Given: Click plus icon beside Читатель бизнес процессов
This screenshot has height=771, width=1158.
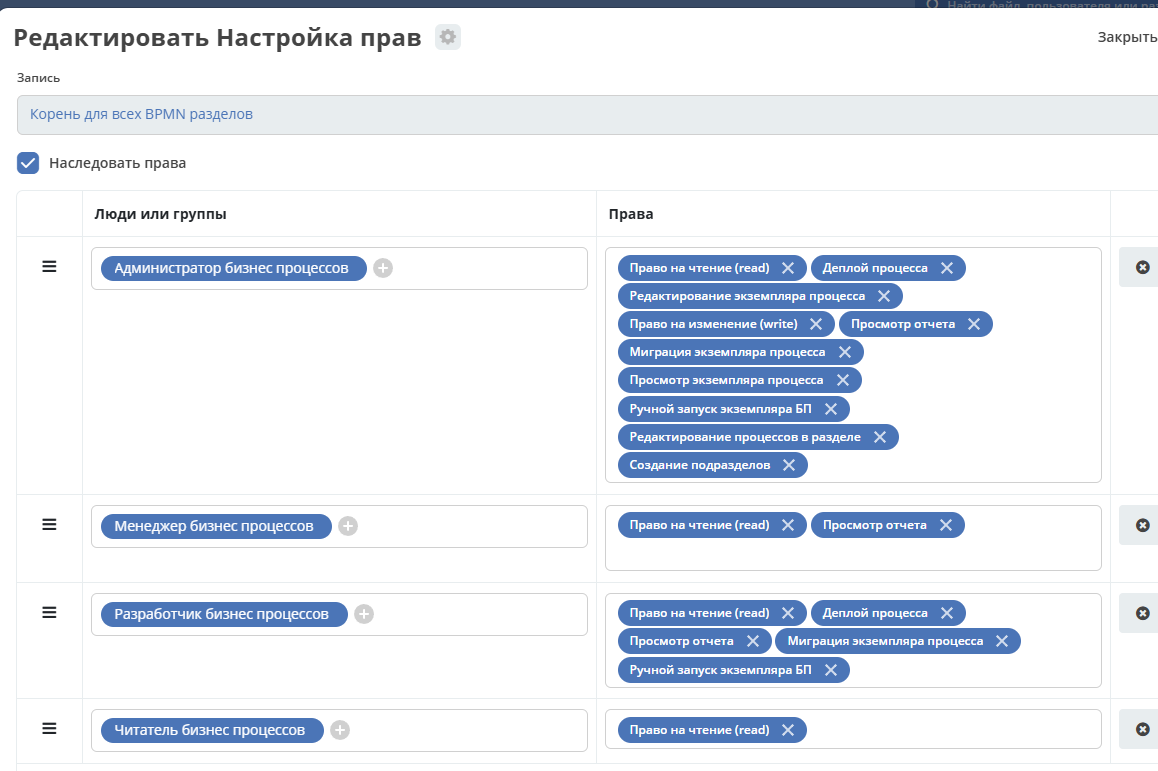Looking at the screenshot, I should pyautogui.click(x=340, y=730).
